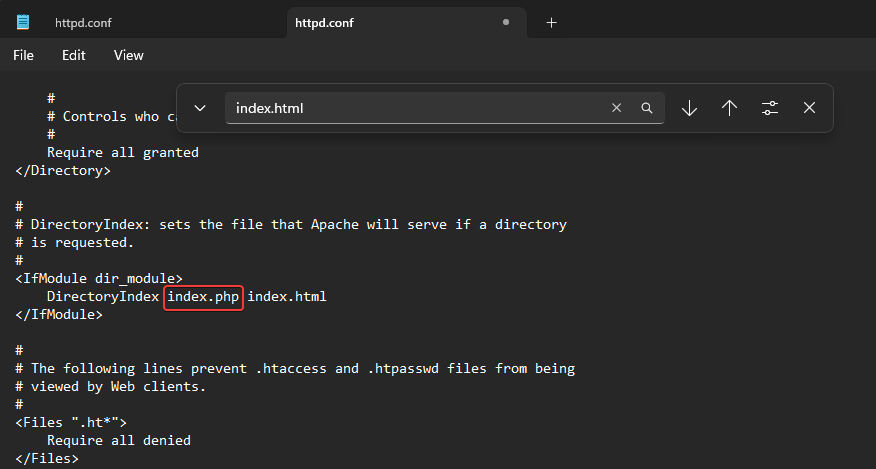This screenshot has height=469, width=876.
Task: Open find options sliders icon
Action: point(770,108)
